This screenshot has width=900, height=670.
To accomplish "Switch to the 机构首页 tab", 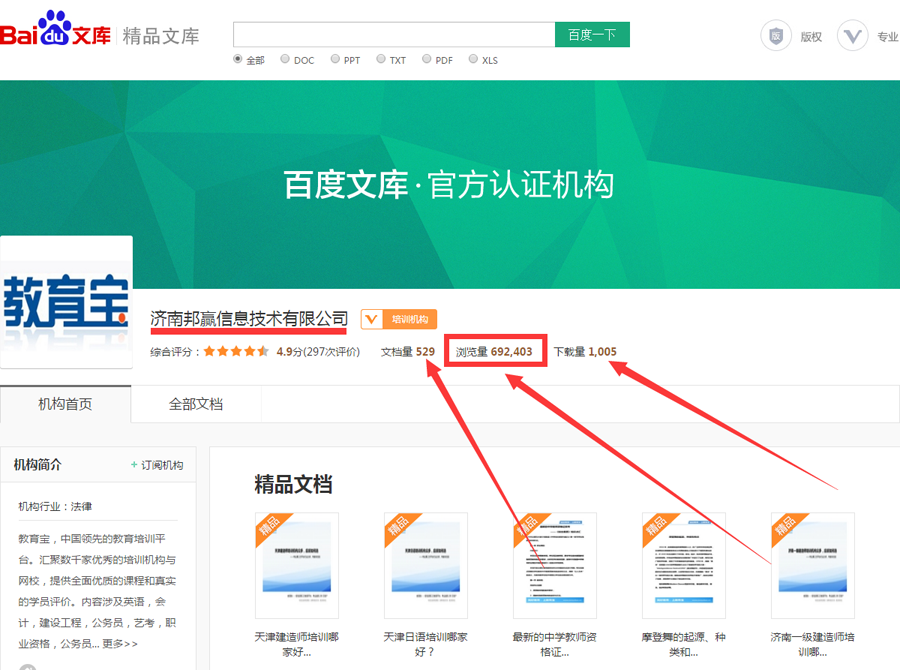I will click(65, 404).
